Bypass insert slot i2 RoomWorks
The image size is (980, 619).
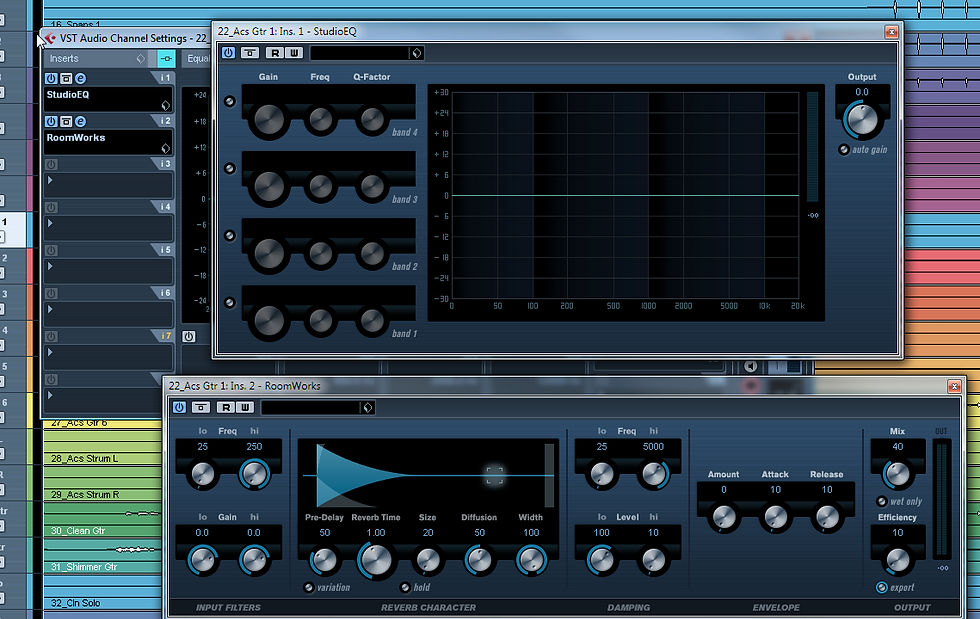(66, 121)
